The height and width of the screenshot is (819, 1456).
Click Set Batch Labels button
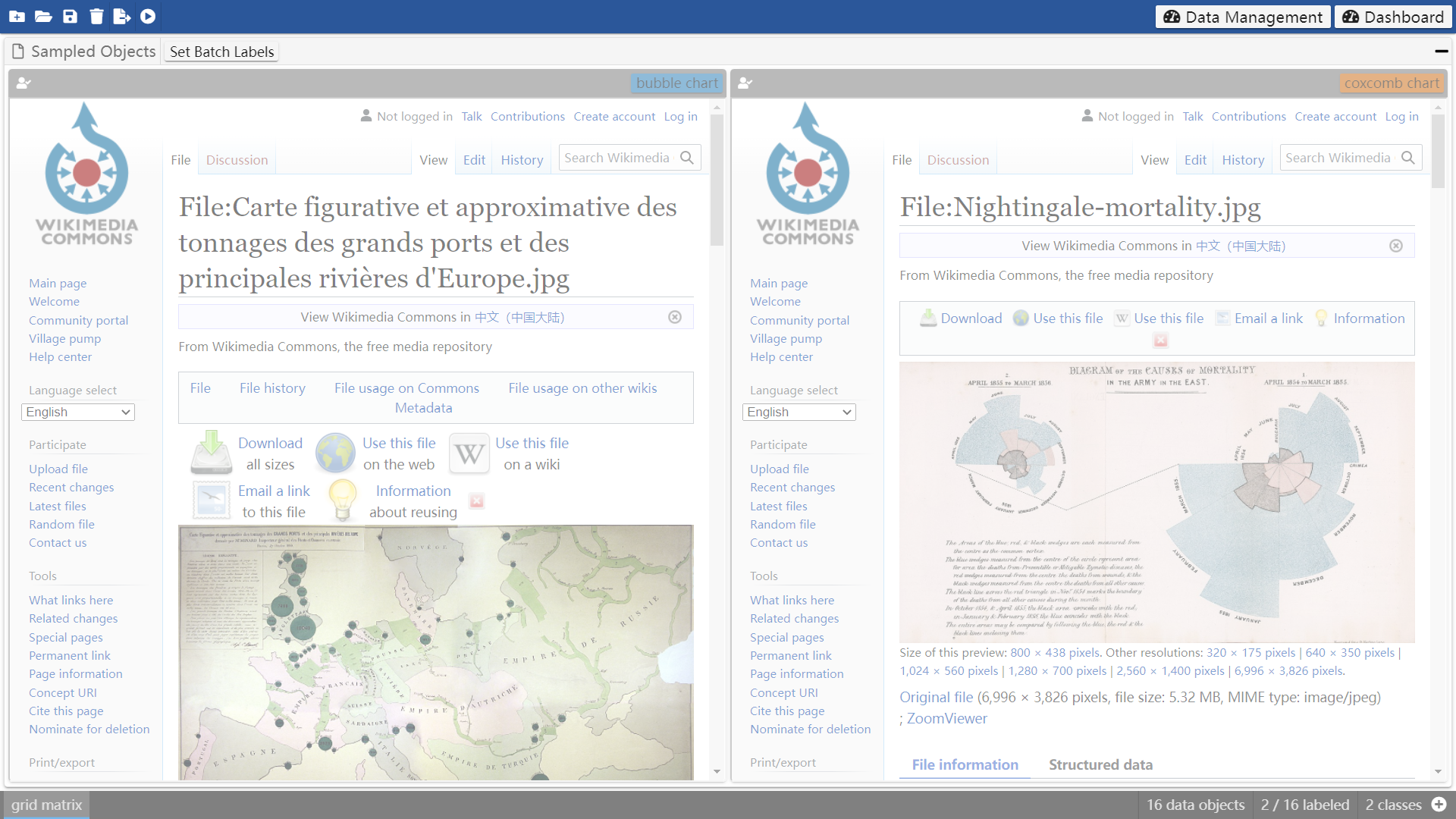click(221, 52)
